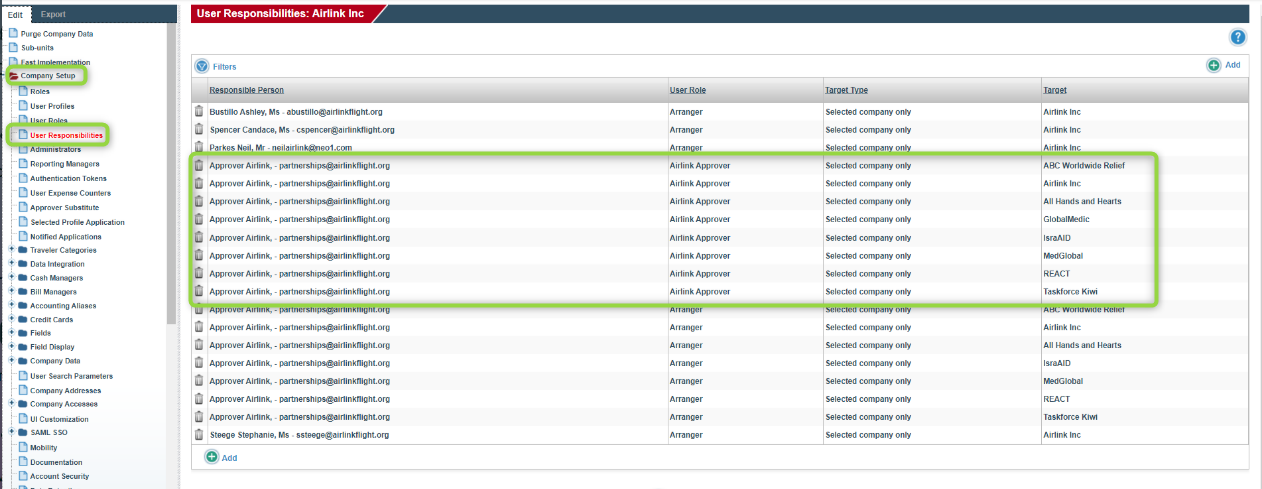Viewport: 1262px width, 489px height.
Task: Expand the SAML SSO folder
Action: (11, 433)
